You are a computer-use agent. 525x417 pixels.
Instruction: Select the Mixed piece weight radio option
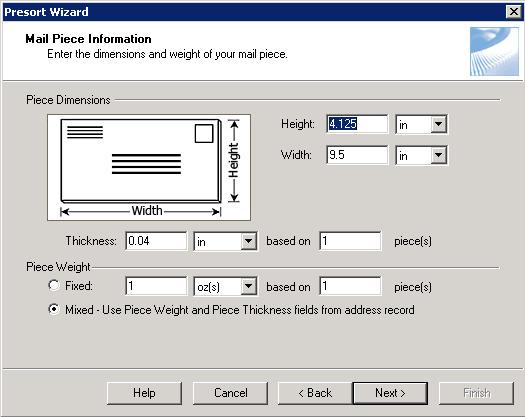(x=54, y=309)
